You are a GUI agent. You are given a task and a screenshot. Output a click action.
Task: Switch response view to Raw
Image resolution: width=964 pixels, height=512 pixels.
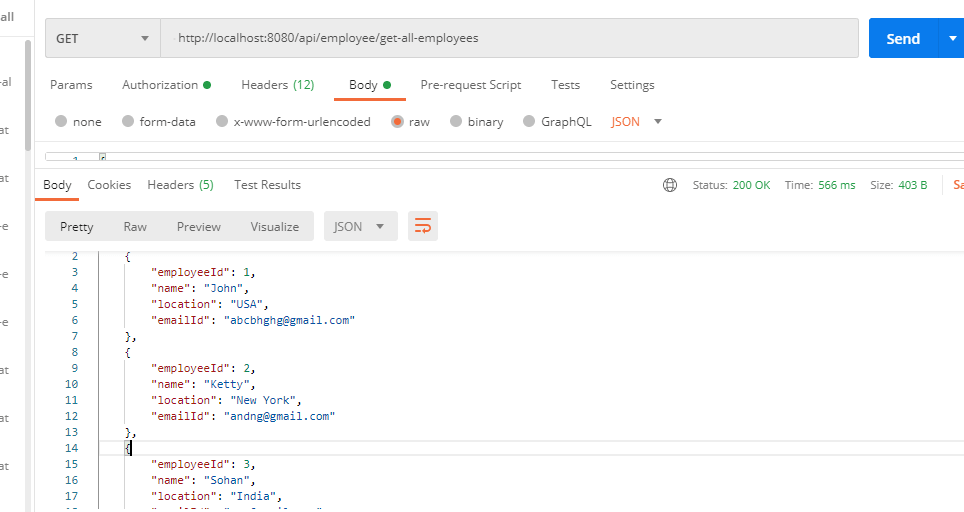[135, 226]
